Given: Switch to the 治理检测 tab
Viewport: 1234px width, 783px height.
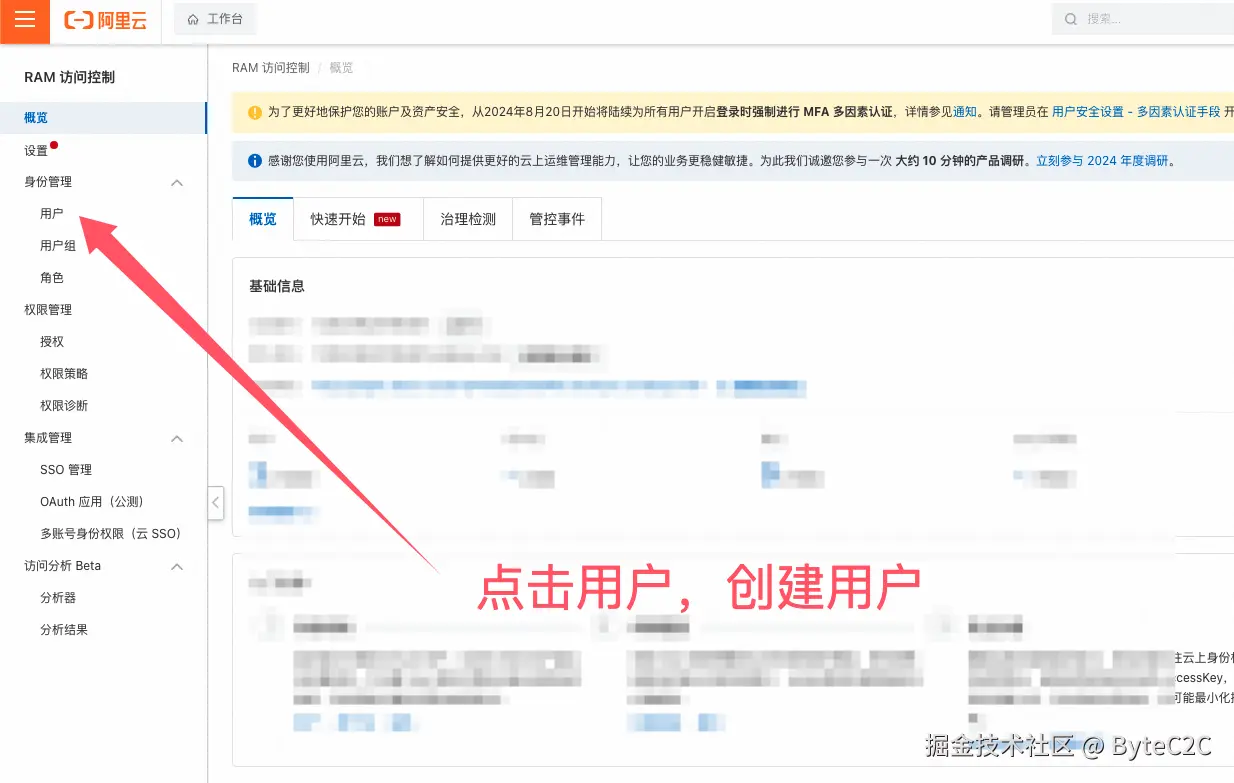Looking at the screenshot, I should 468,219.
